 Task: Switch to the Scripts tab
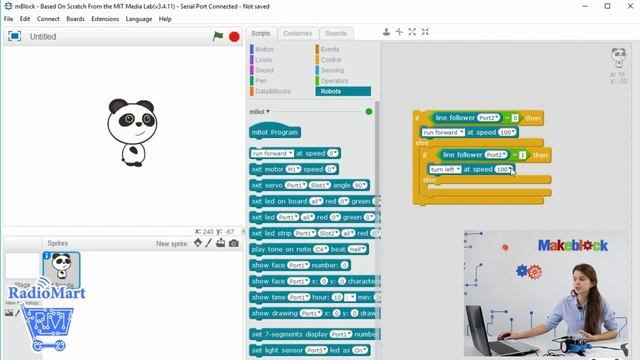261,33
